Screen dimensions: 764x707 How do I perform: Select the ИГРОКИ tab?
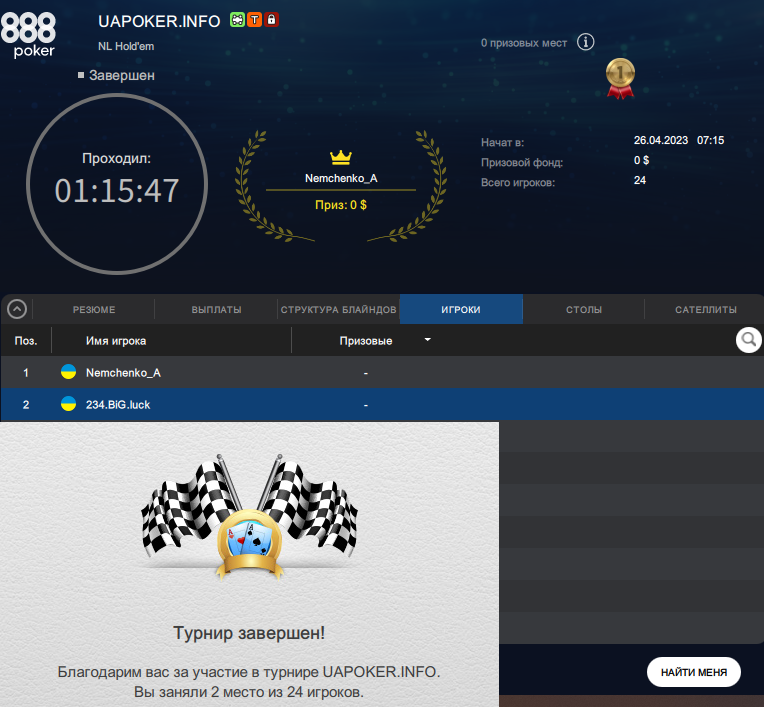[x=461, y=309]
